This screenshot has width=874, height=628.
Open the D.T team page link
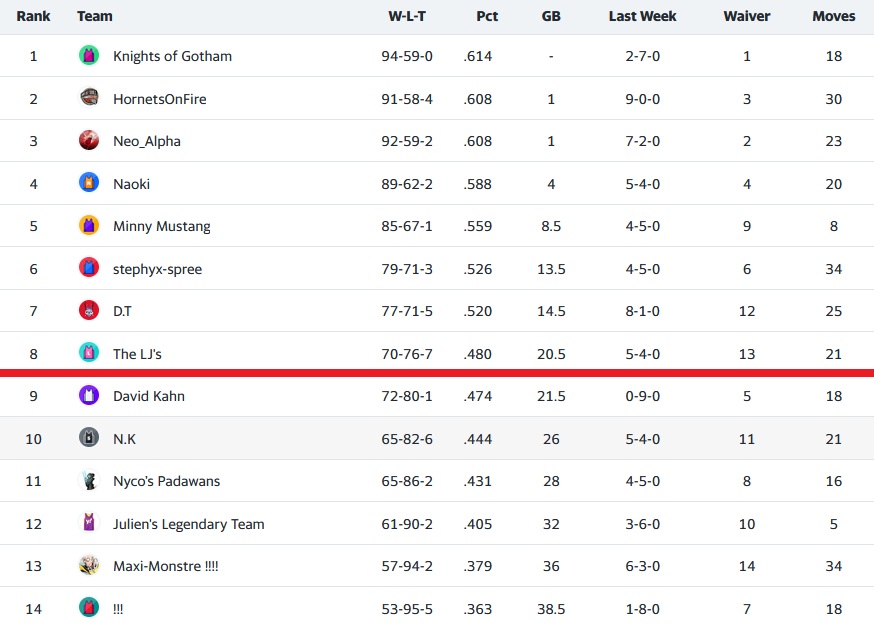(122, 311)
